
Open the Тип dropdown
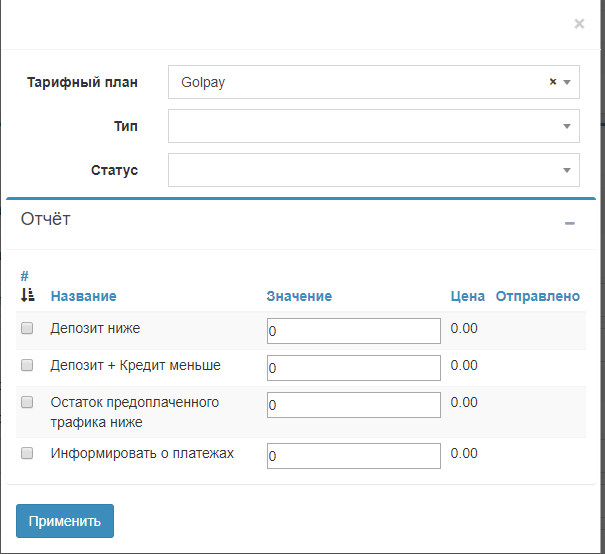(x=373, y=126)
